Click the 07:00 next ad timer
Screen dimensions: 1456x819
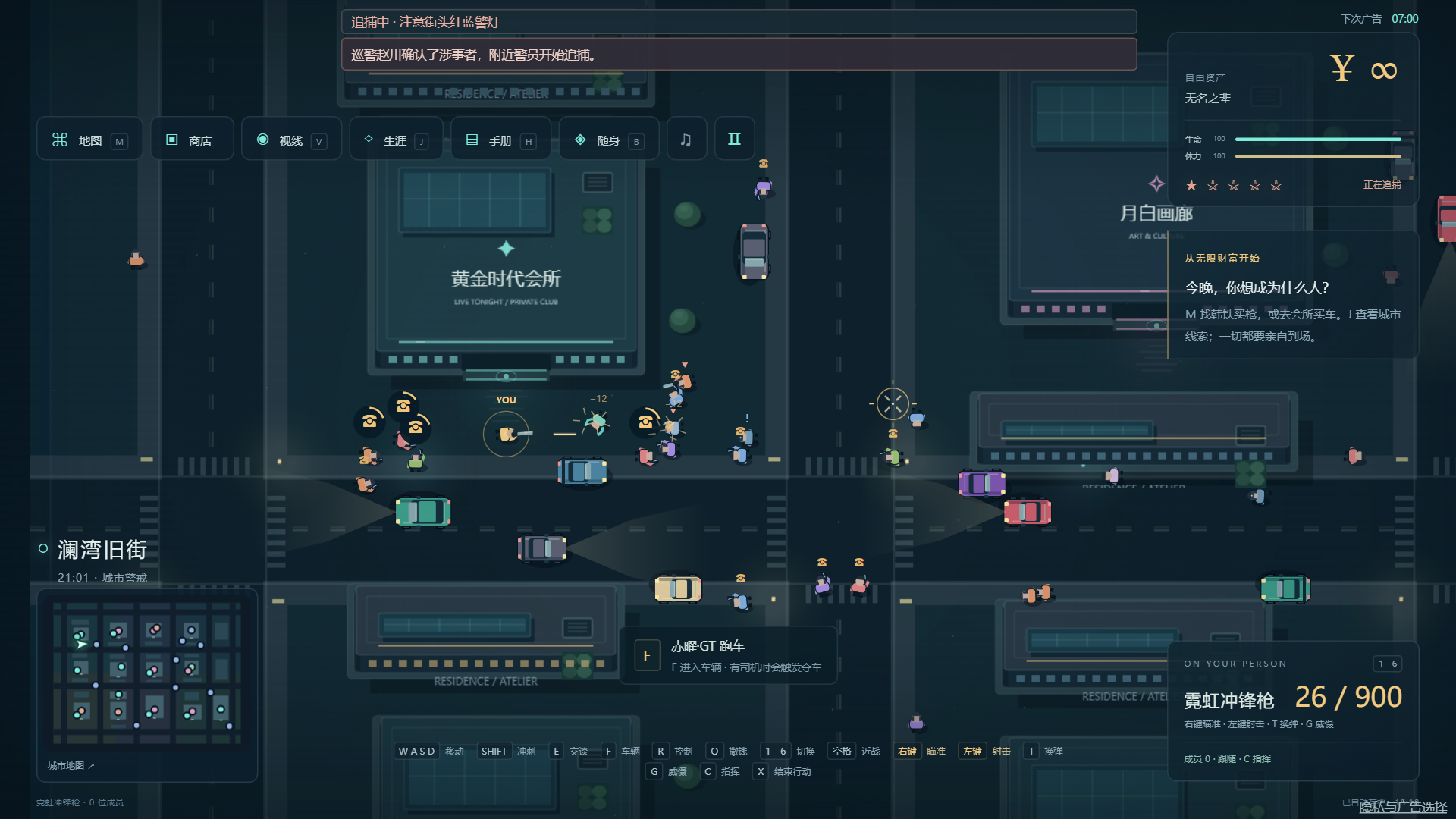1404,19
